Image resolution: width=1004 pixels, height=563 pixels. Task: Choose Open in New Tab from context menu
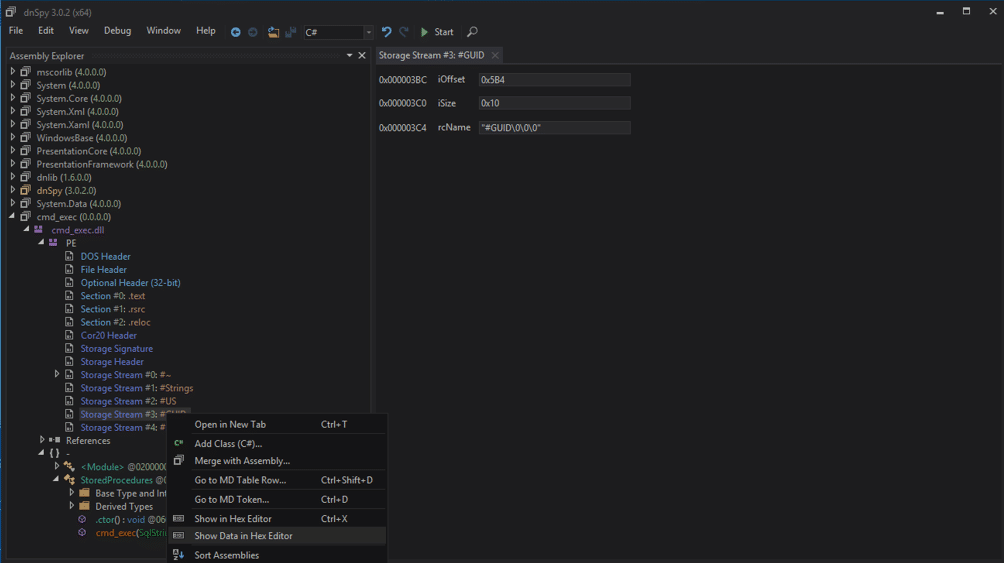(x=277, y=424)
